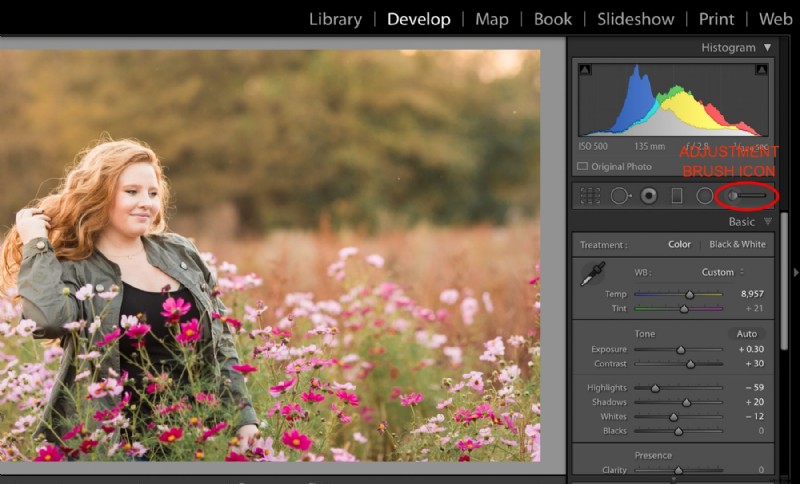Set treatment to Black & White
800x484 pixels.
737,244
